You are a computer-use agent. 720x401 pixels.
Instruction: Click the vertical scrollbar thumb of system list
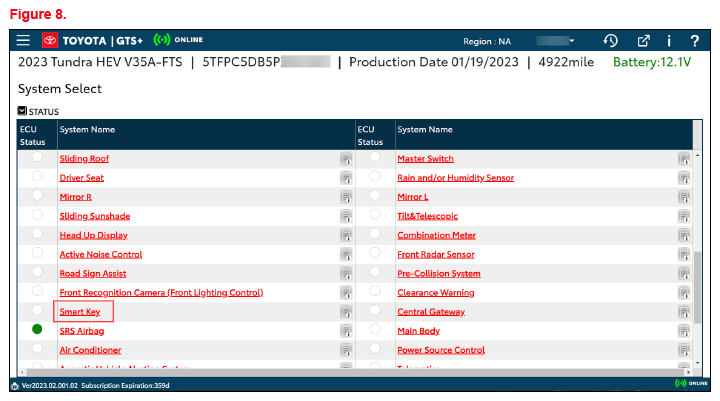click(698, 287)
